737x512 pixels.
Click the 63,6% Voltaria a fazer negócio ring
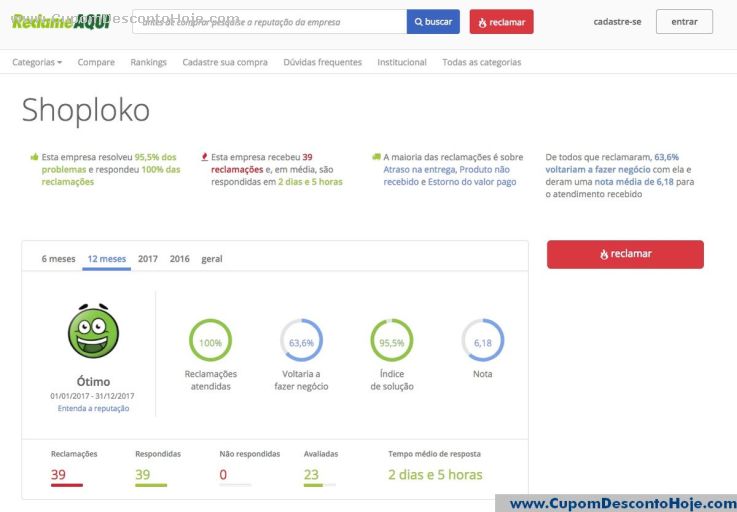pyautogui.click(x=301, y=340)
